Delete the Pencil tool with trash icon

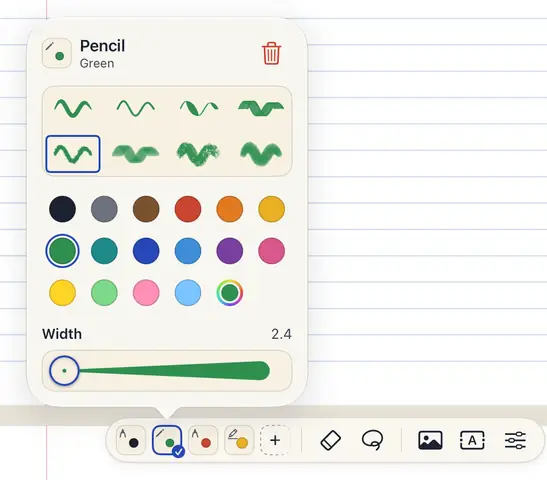click(271, 53)
